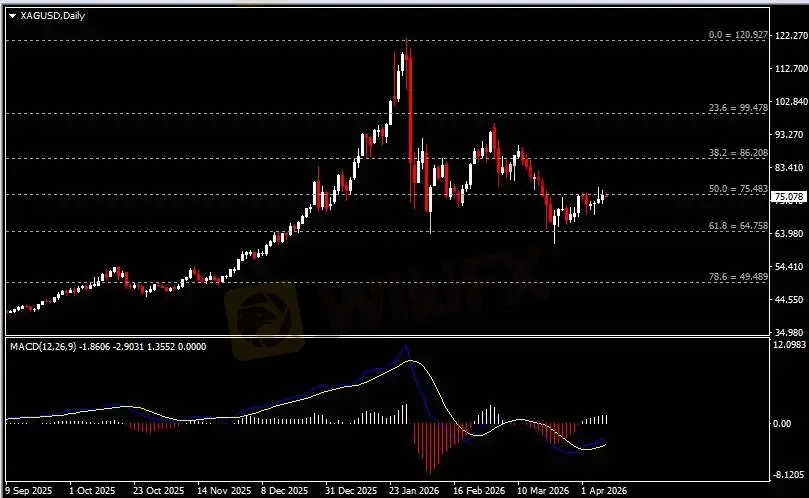
Task: Click the MACD zero level 0.00
Action: 782,424
